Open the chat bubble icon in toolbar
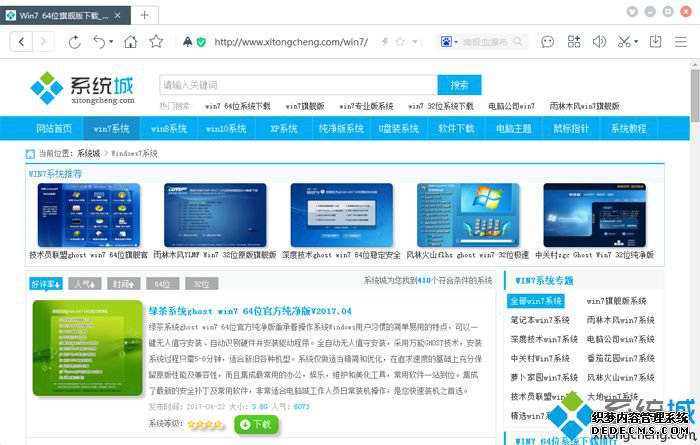The height and width of the screenshot is (445, 700). pos(547,42)
